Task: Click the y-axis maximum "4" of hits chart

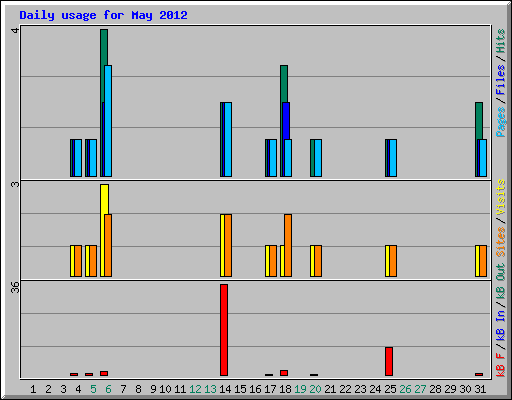Action: (15, 30)
